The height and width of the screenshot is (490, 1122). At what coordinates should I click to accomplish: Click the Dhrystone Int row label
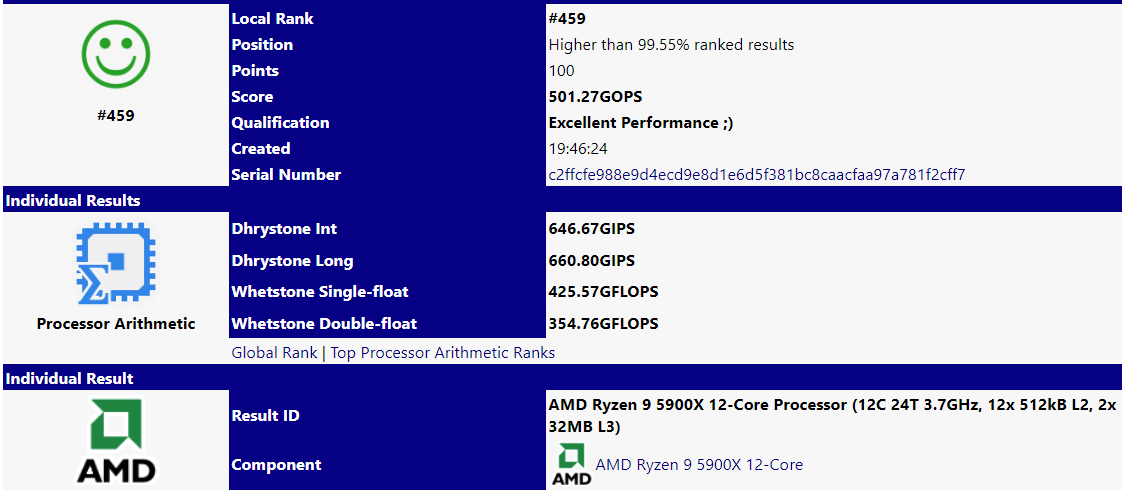284,229
